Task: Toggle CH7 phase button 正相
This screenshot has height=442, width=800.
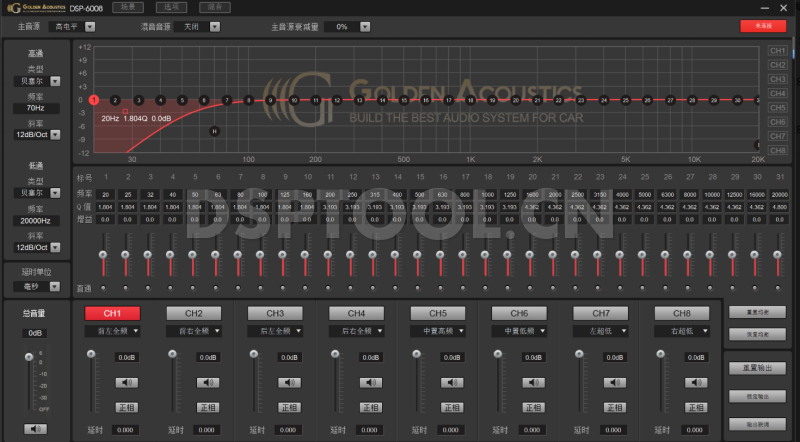Action: tap(615, 407)
